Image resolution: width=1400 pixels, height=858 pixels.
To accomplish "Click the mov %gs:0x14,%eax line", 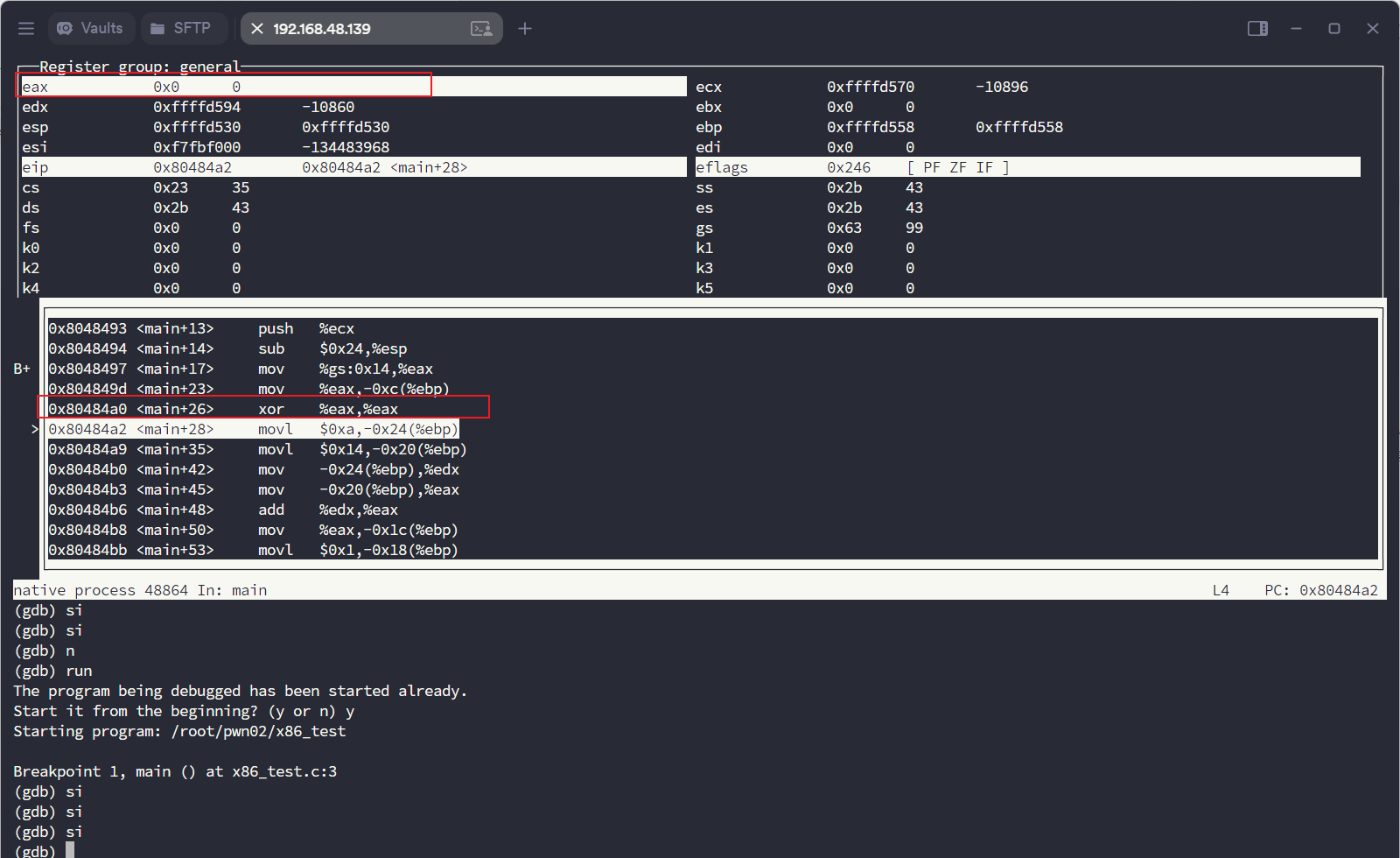I will coord(241,369).
